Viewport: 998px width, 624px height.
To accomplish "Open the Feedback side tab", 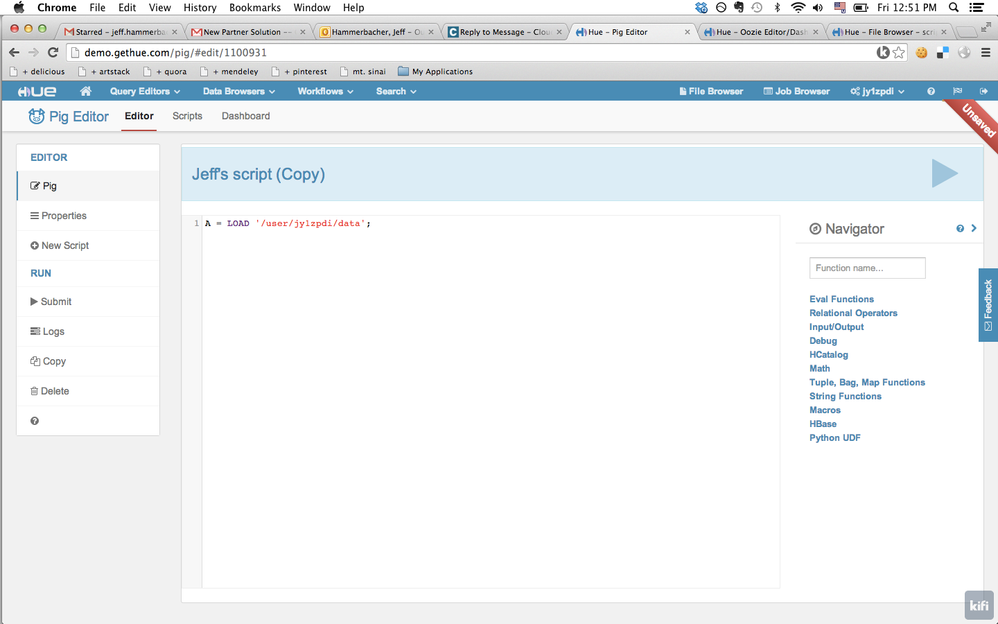I will (988, 305).
